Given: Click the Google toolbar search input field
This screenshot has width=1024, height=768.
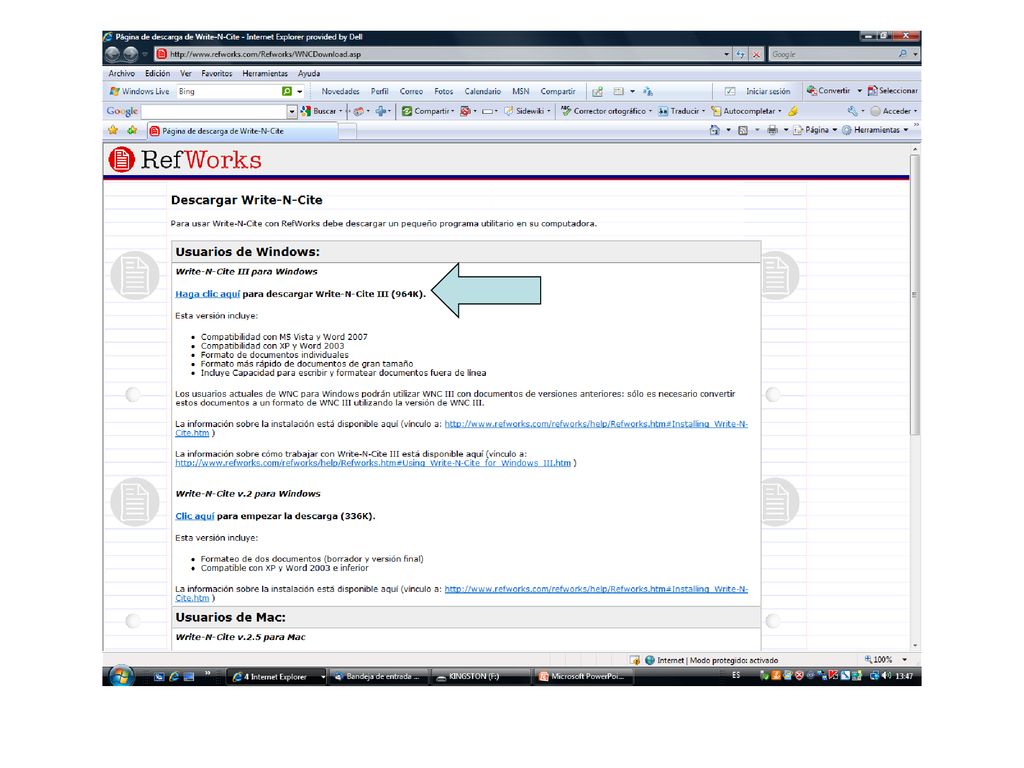Looking at the screenshot, I should pyautogui.click(x=214, y=112).
